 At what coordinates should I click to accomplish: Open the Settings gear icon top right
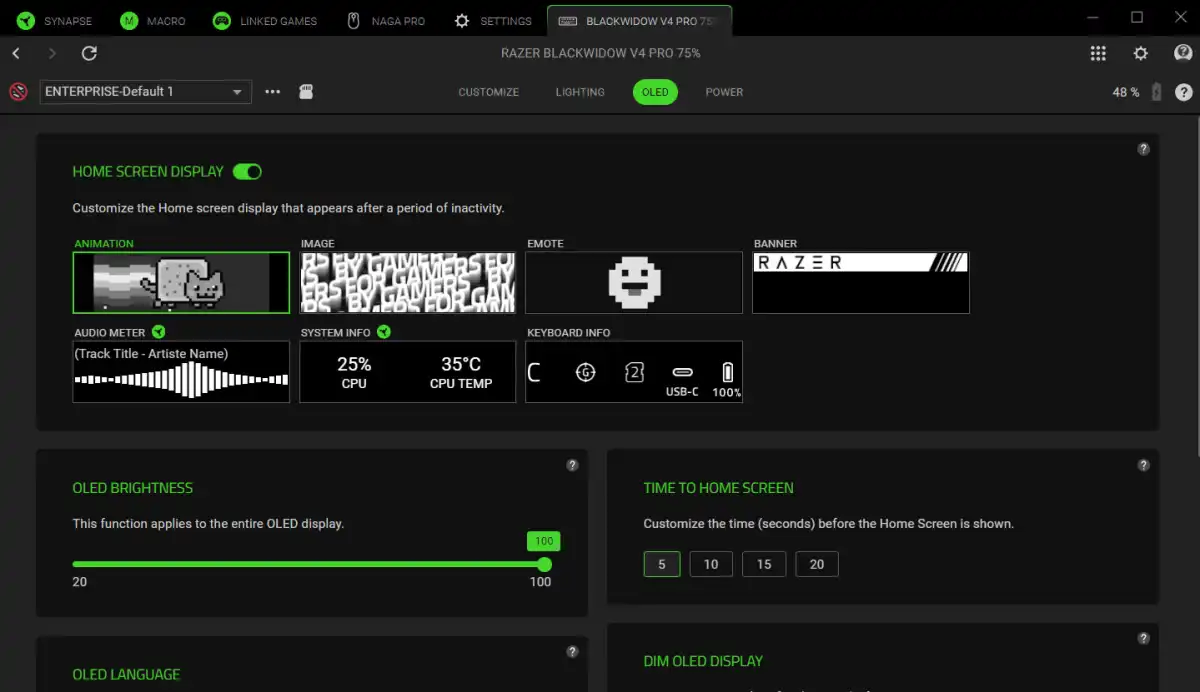pos(1140,53)
